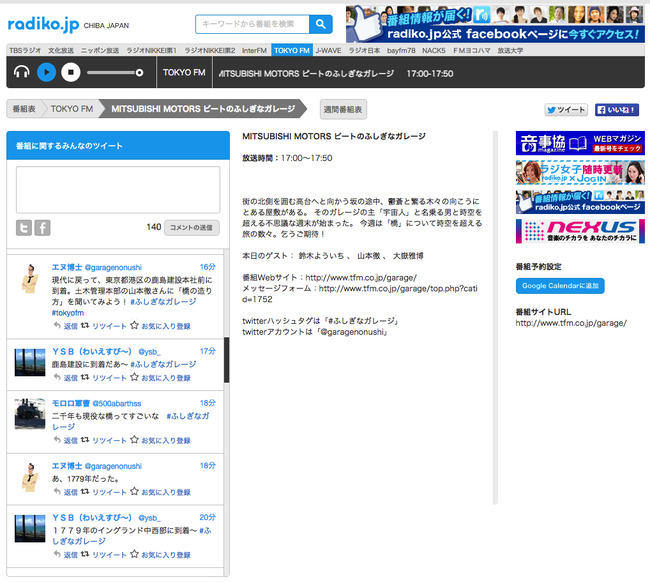This screenshot has height=582, width=650.
Task: Open the TOKYO FM breadcrumb
Action: 72,109
